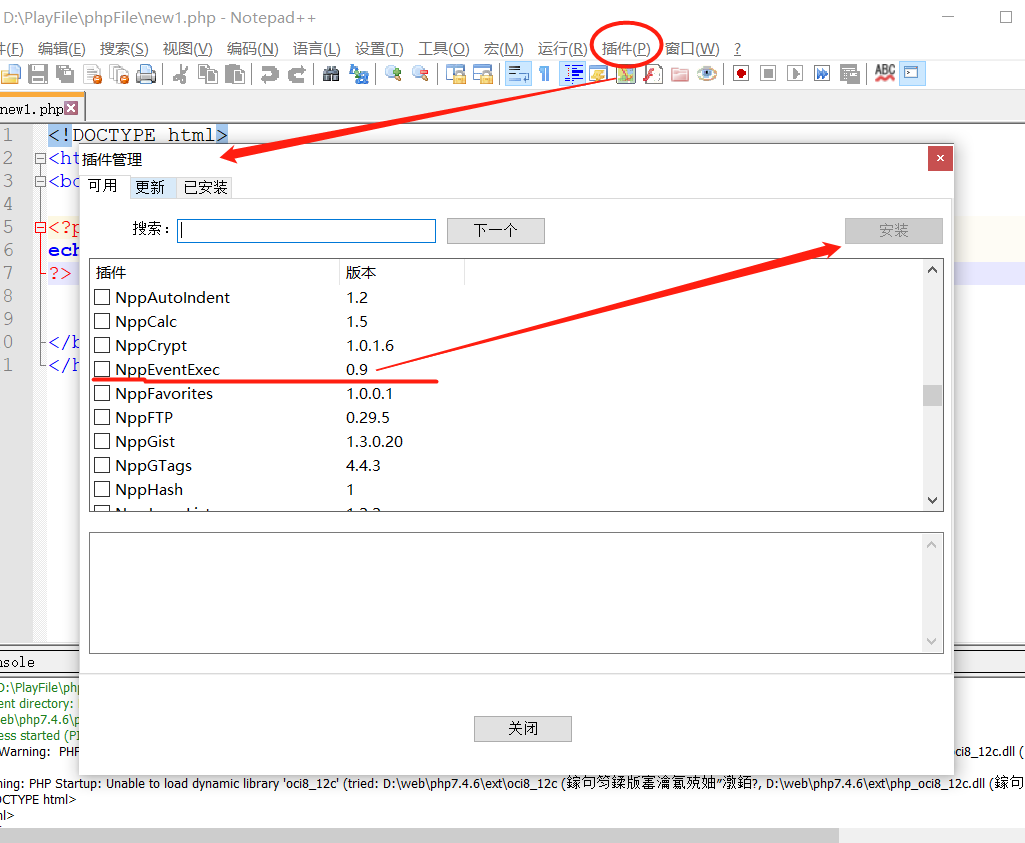Switch to the 更新 tab
Image resolution: width=1025 pixels, height=843 pixels.
point(152,188)
